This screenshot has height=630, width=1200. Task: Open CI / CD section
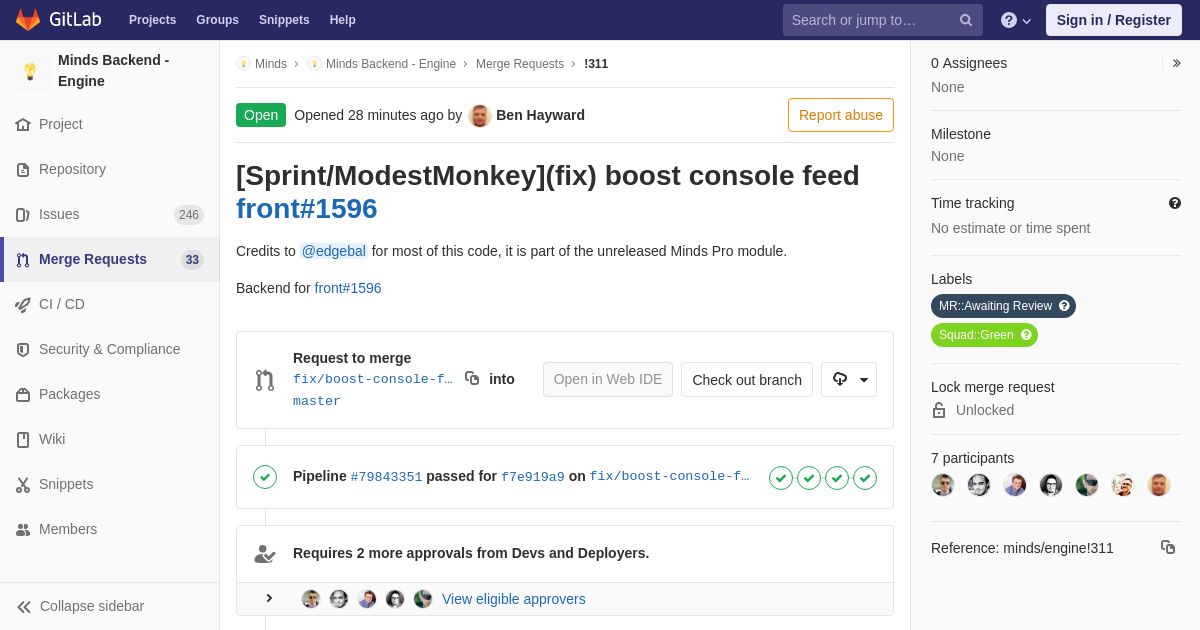(x=110, y=304)
